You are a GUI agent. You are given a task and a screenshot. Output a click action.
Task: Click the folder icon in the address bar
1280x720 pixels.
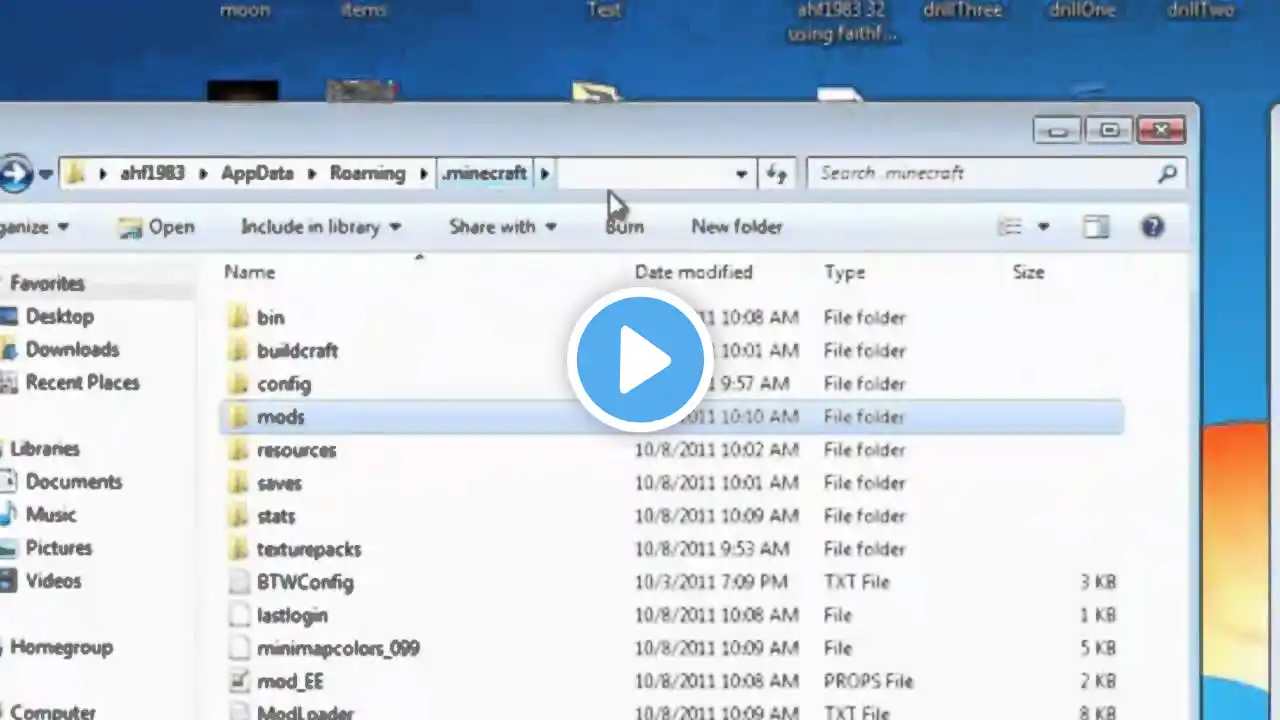(75, 173)
